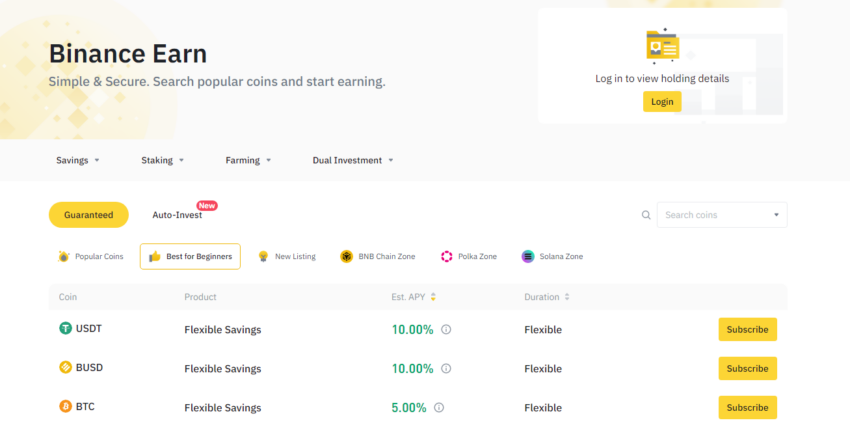The width and height of the screenshot is (850, 427).
Task: Click info icon beside BUSD 10.00% APY
Action: click(x=446, y=368)
